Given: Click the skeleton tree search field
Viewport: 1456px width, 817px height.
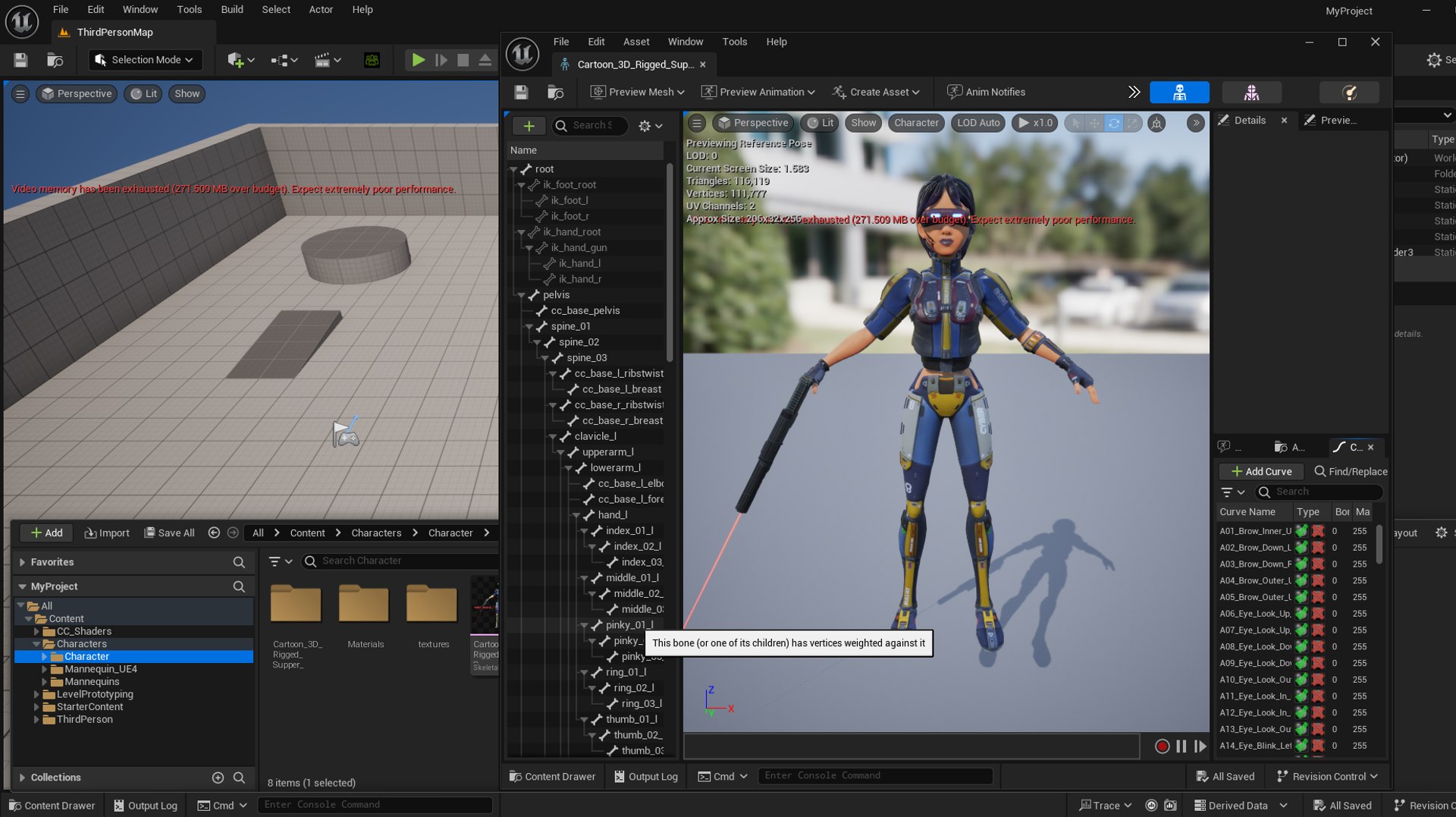Looking at the screenshot, I should pyautogui.click(x=590, y=125).
